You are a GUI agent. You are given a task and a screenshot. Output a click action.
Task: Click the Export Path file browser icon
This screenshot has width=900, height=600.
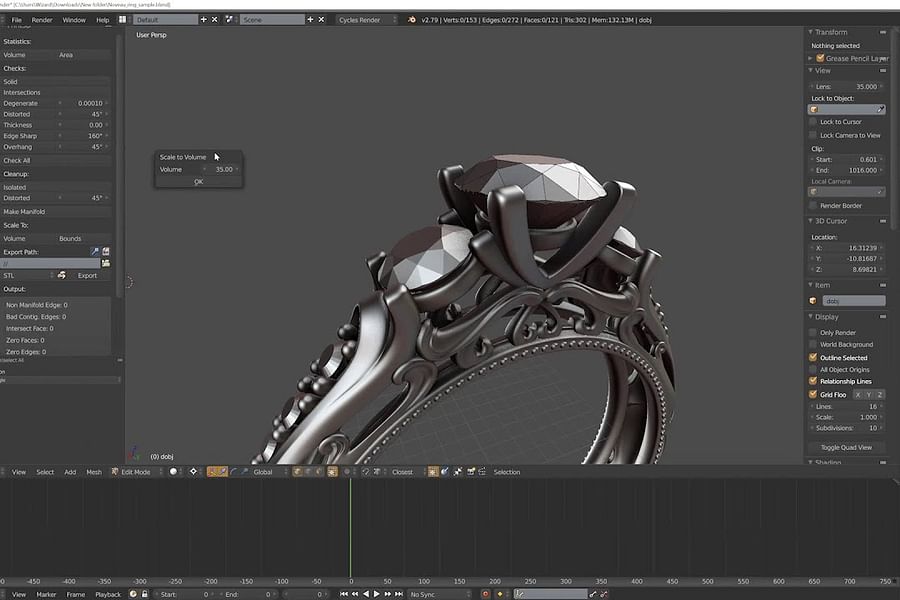pyautogui.click(x=106, y=263)
